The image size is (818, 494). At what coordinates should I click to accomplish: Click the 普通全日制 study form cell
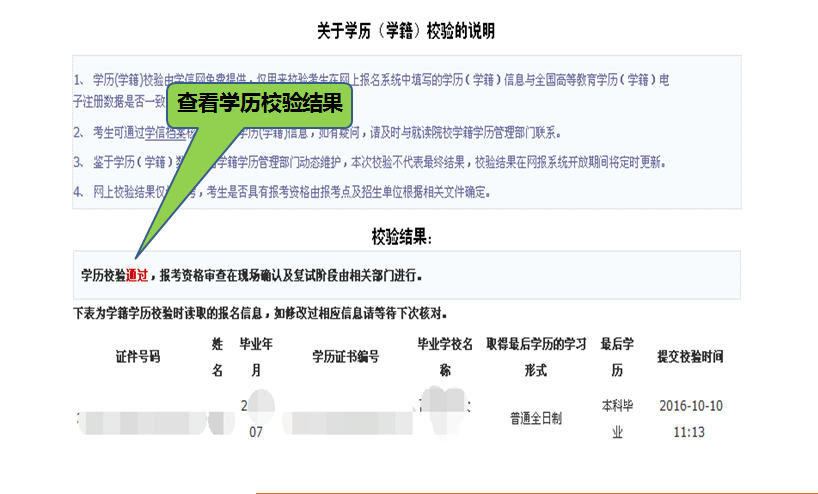[x=535, y=418]
